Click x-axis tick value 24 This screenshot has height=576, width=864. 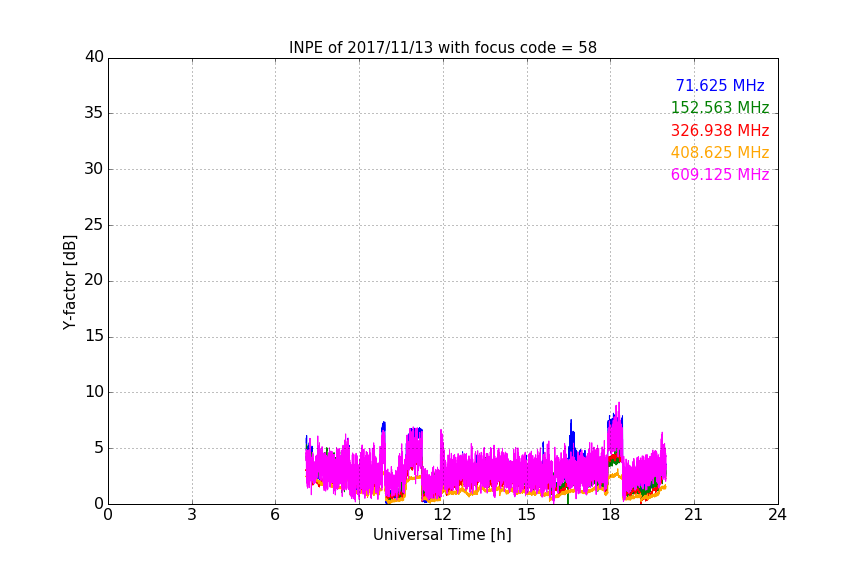[778, 515]
